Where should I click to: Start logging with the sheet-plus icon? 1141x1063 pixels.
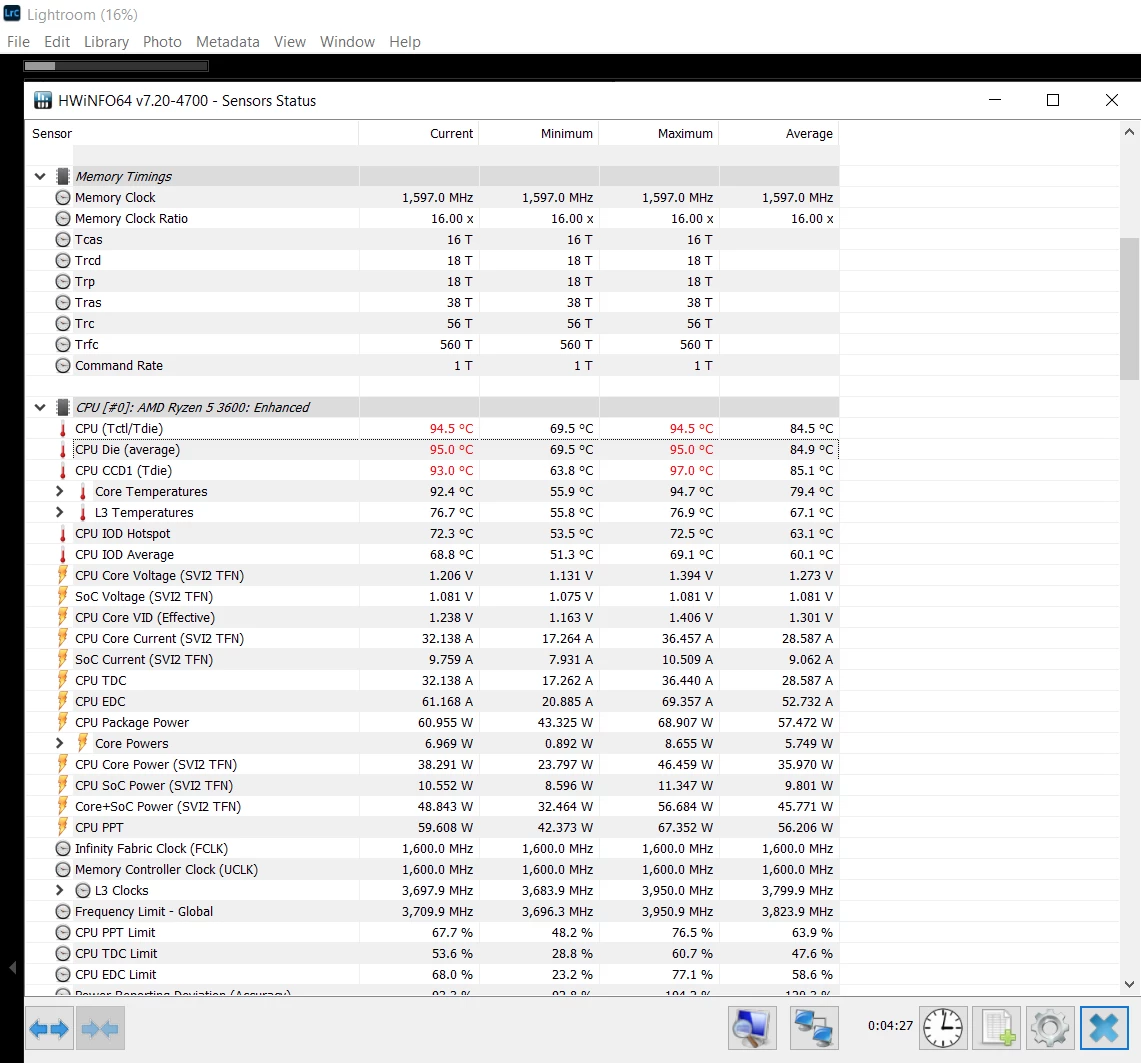tap(997, 1028)
